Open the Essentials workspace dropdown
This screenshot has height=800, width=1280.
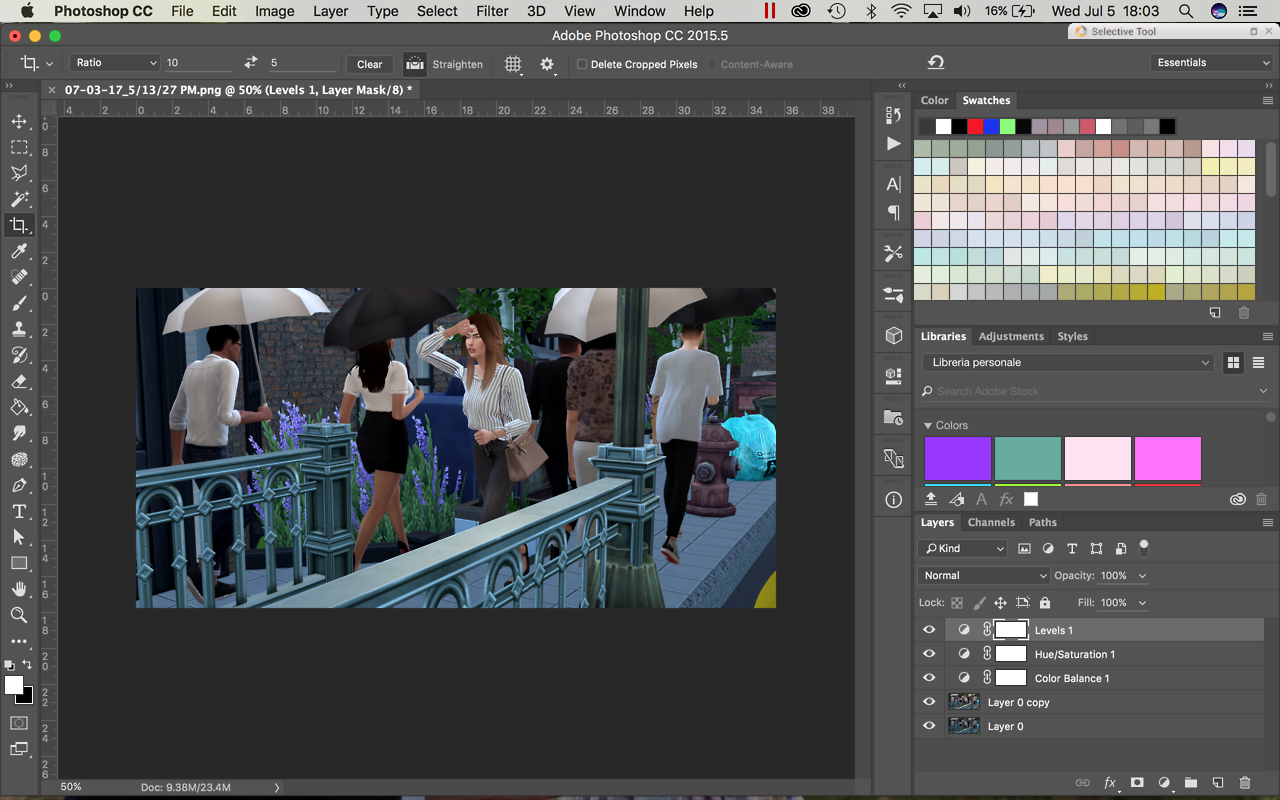(x=1212, y=63)
